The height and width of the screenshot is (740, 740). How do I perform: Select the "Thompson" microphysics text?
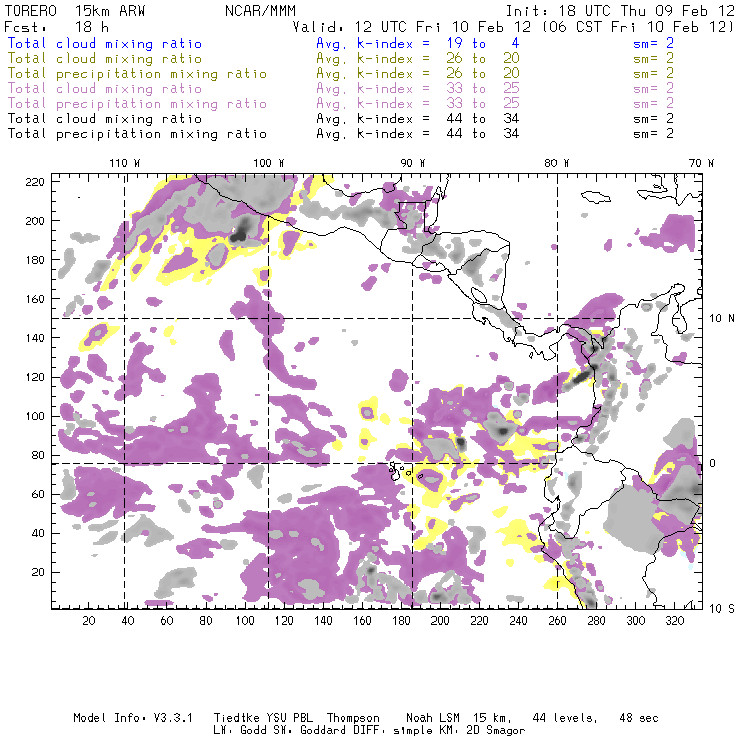(353, 718)
